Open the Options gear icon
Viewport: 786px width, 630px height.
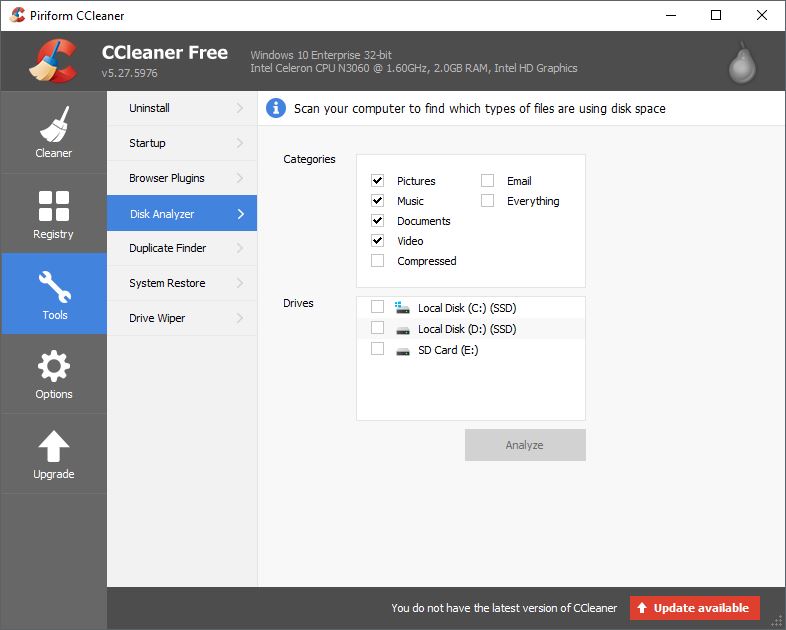(x=54, y=366)
